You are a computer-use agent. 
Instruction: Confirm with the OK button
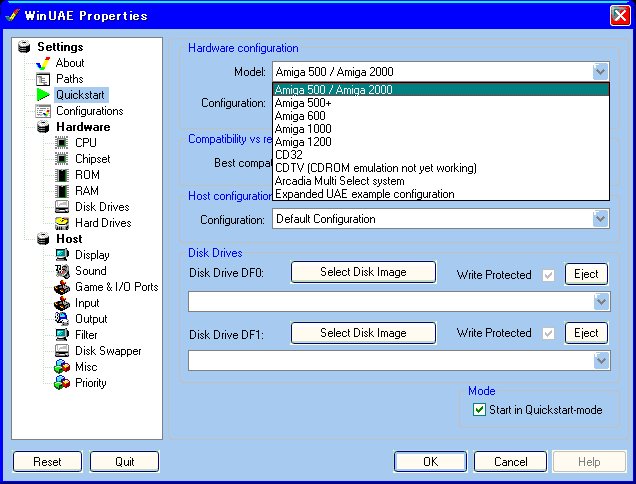430,462
